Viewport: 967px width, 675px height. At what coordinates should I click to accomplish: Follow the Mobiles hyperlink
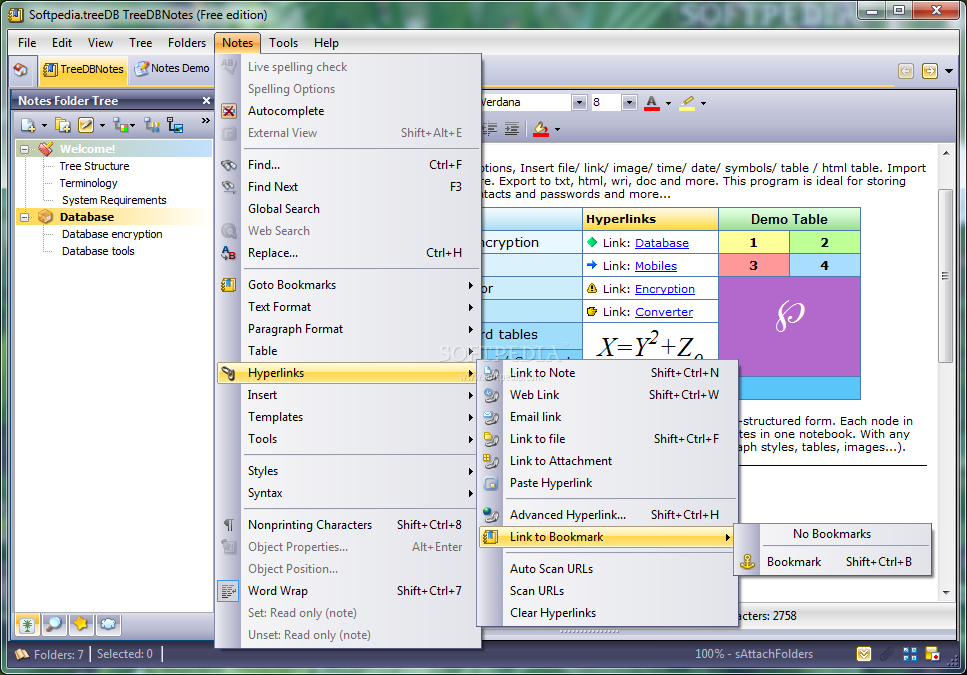[x=656, y=266]
